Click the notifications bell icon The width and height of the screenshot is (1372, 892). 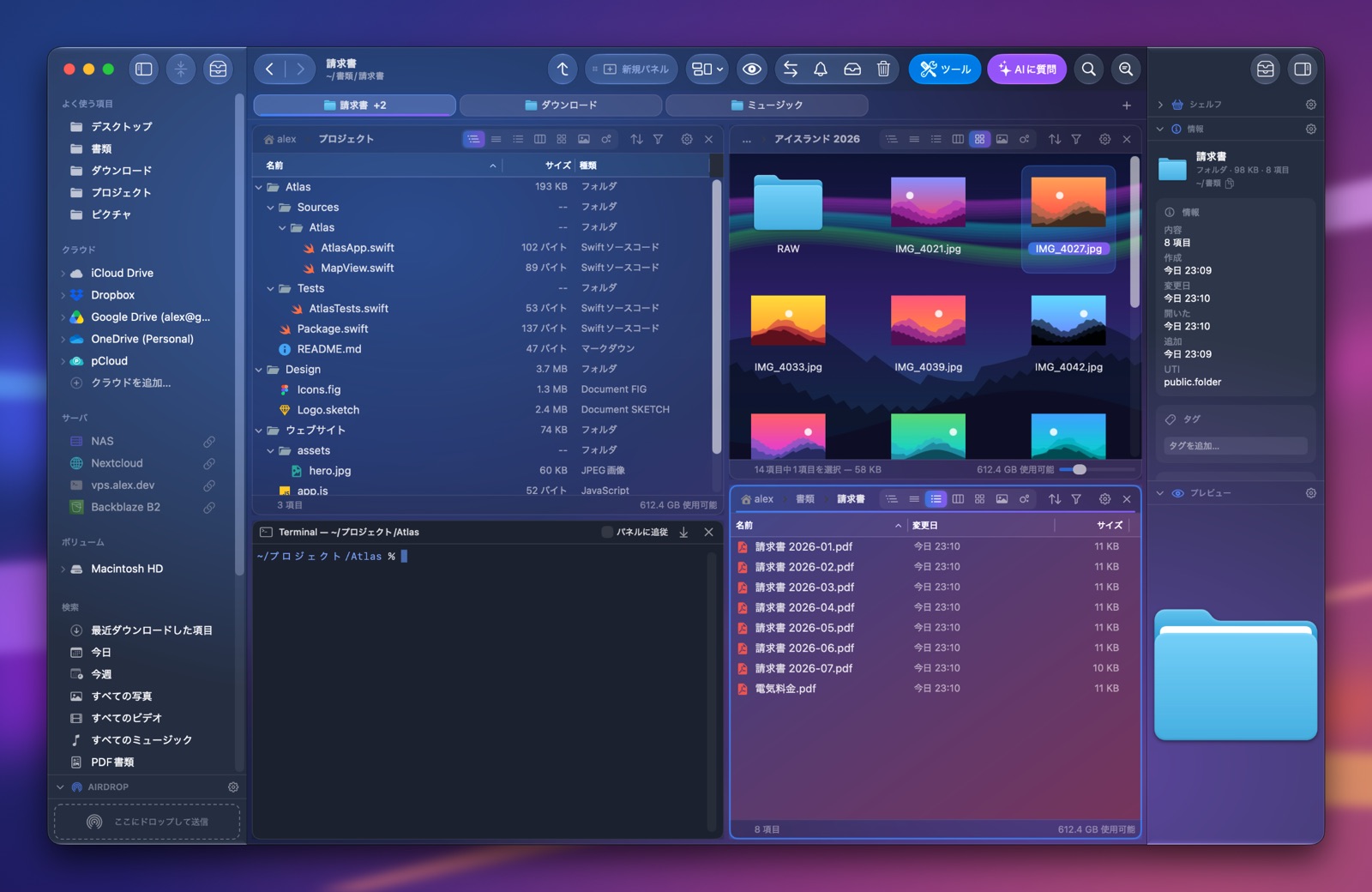pyautogui.click(x=821, y=69)
